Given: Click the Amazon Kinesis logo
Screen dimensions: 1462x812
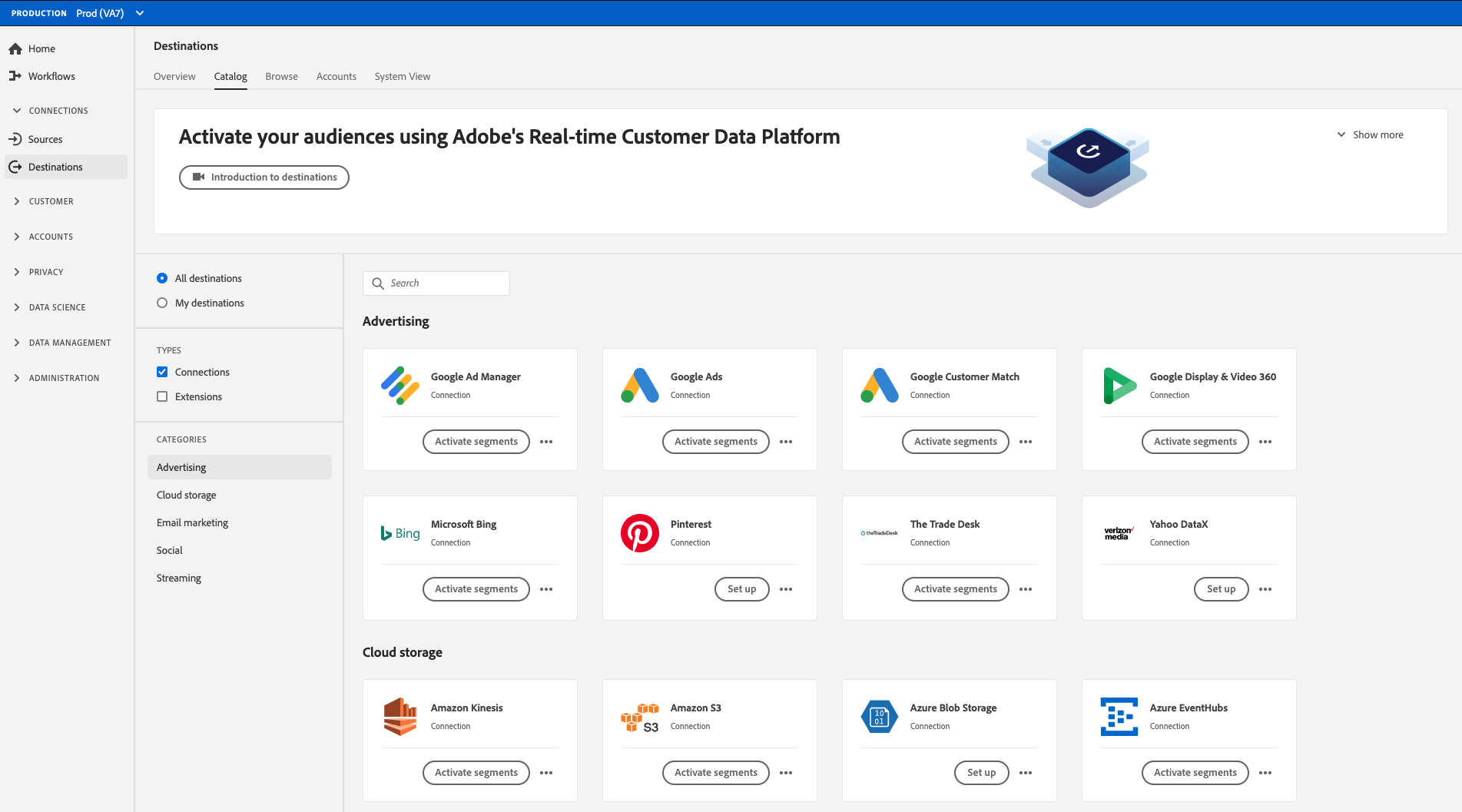Looking at the screenshot, I should pyautogui.click(x=400, y=717).
